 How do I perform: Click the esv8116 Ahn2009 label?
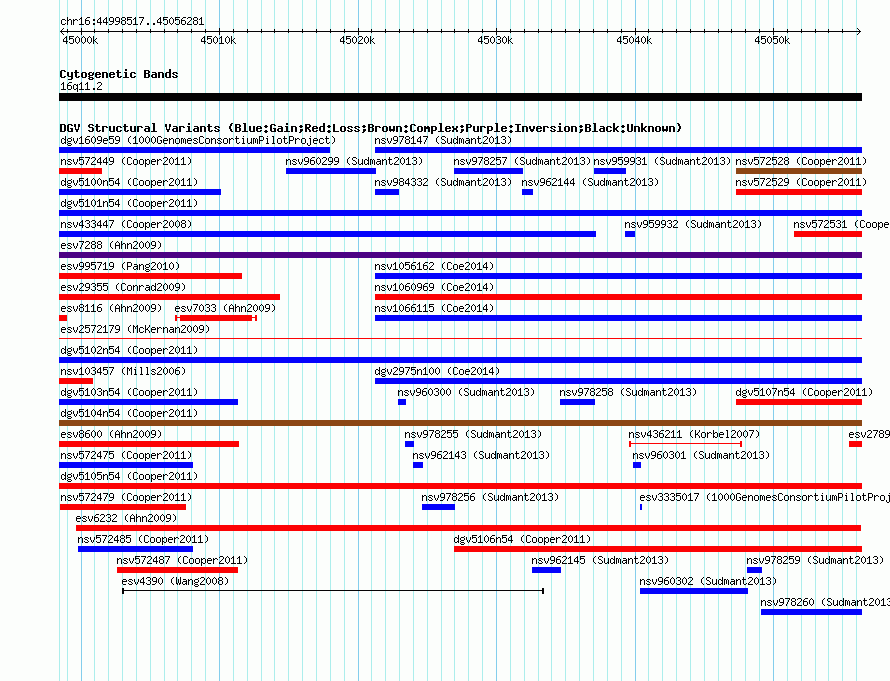[111, 308]
